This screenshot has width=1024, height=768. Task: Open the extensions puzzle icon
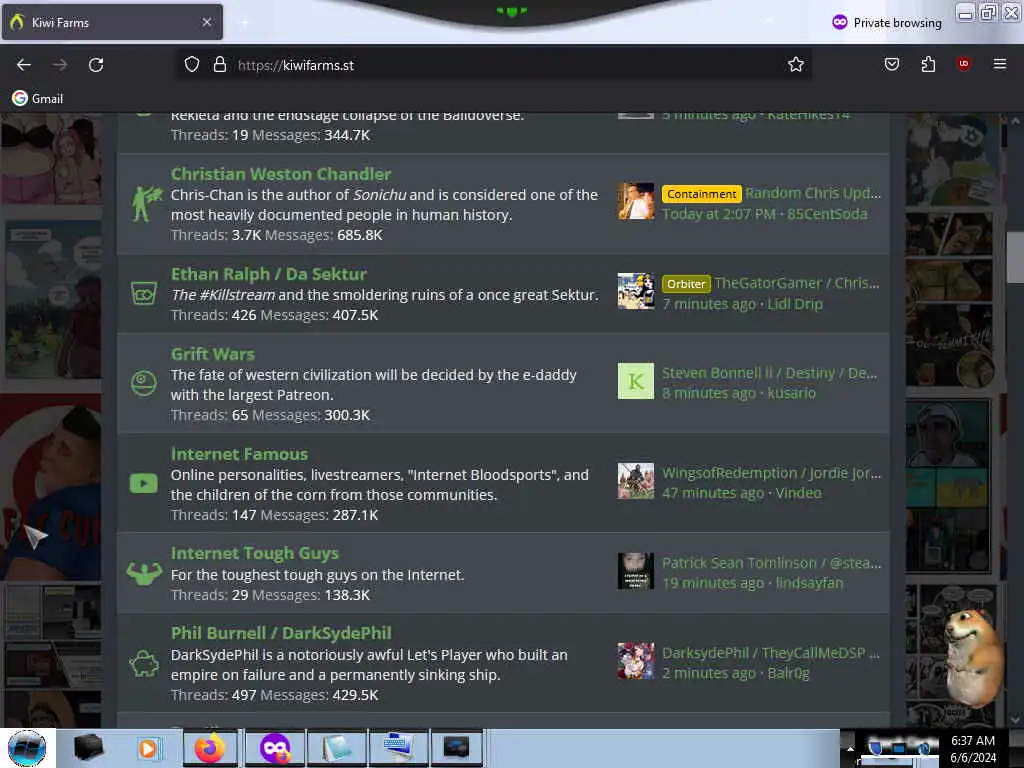click(928, 64)
